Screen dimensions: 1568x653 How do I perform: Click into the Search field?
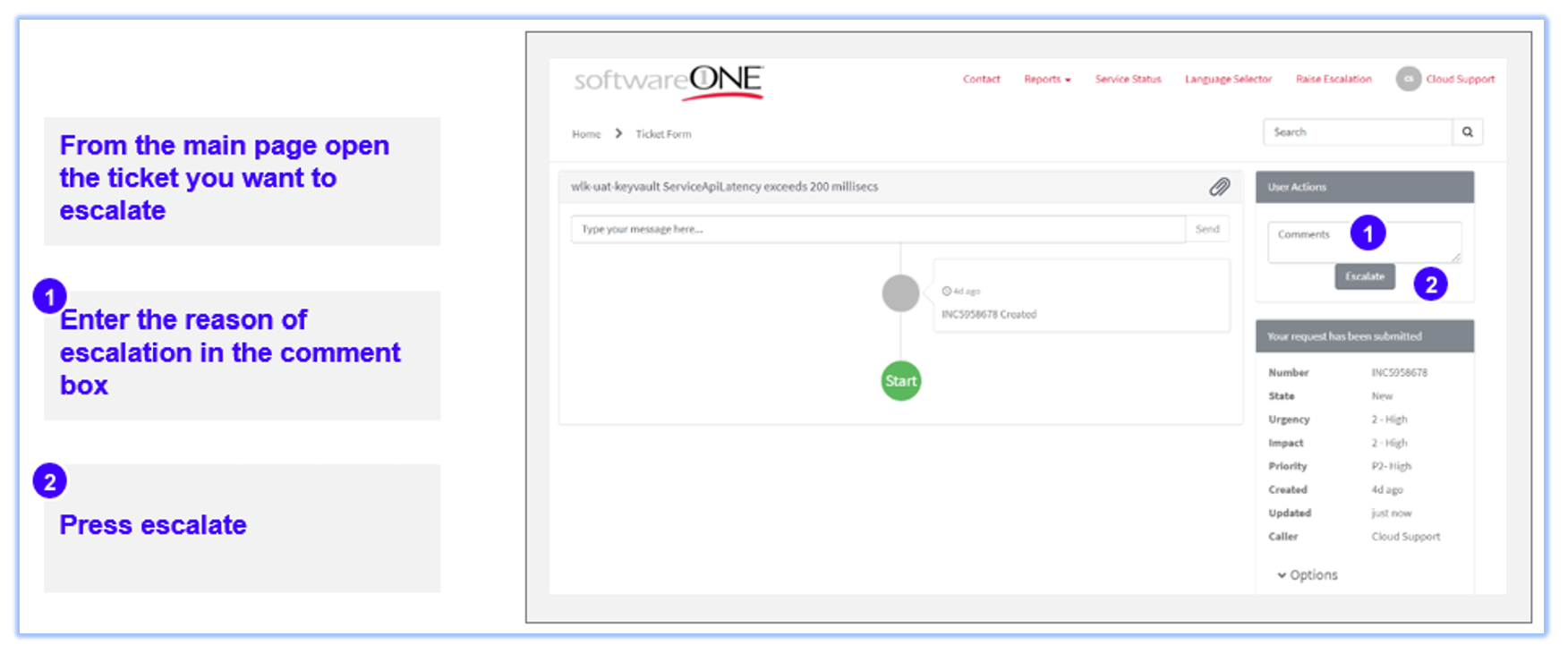(x=1357, y=132)
